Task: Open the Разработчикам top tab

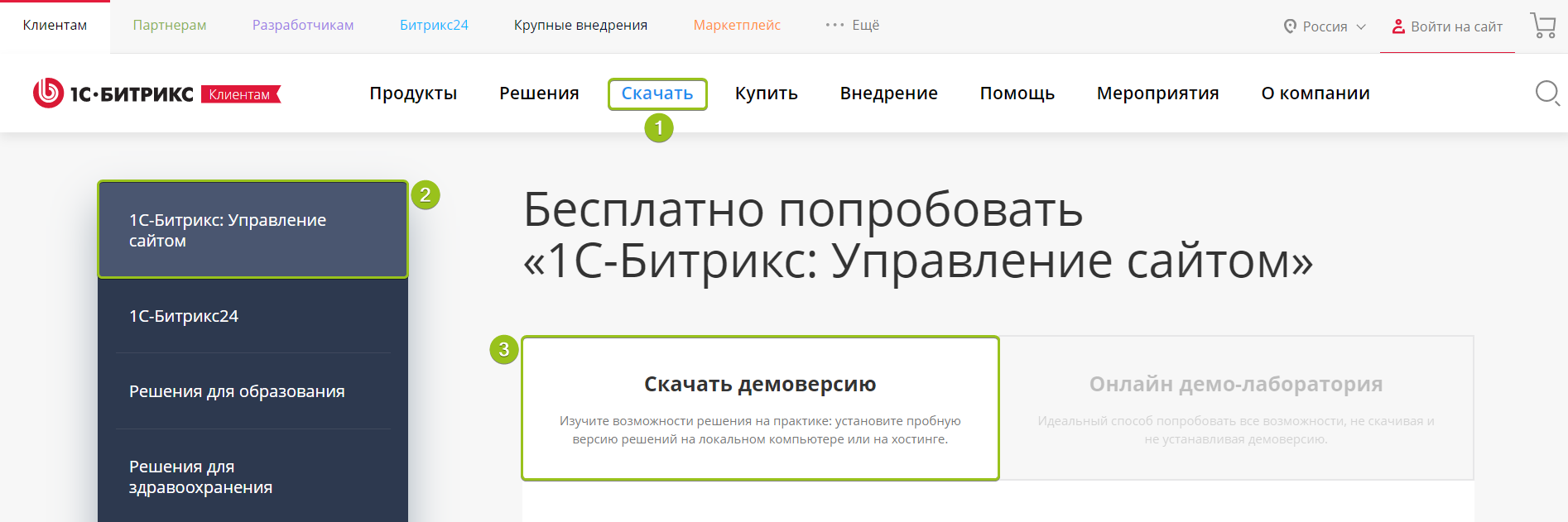Action: click(x=303, y=25)
